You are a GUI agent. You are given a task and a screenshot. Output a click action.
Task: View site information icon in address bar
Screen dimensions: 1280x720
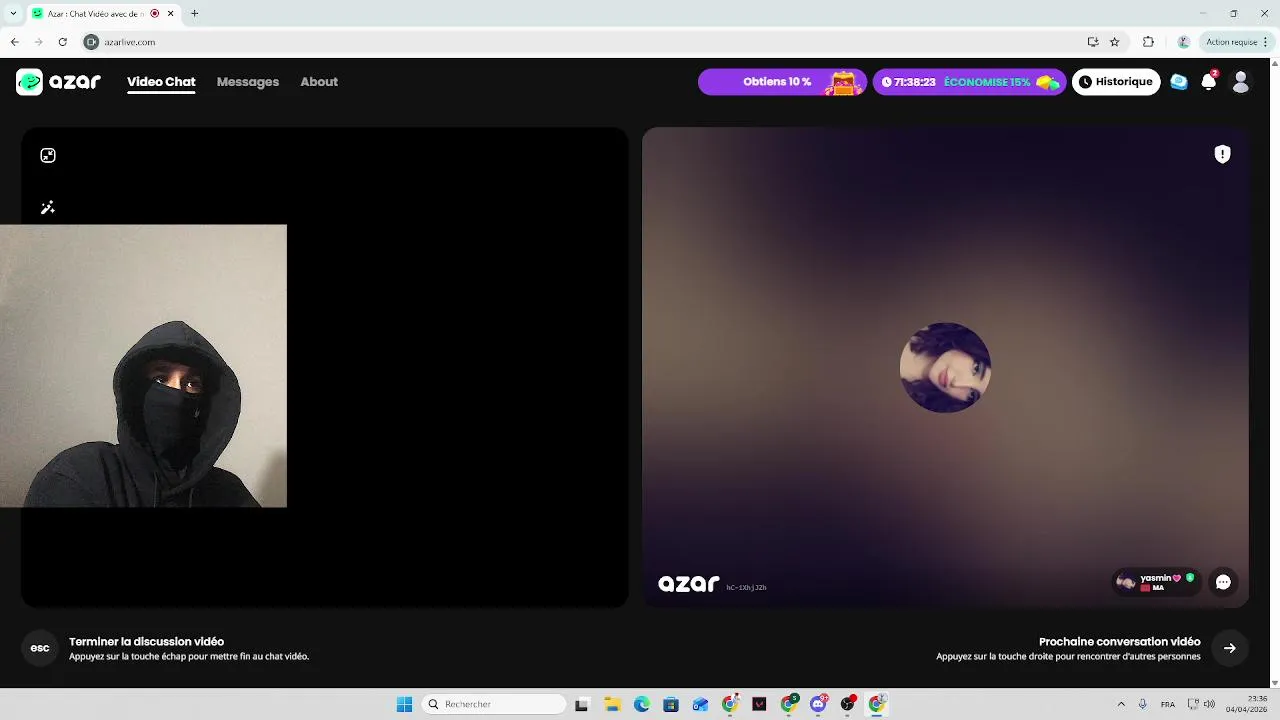(92, 42)
